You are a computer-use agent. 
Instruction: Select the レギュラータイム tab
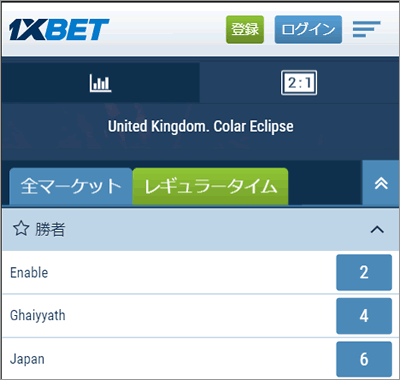210,186
